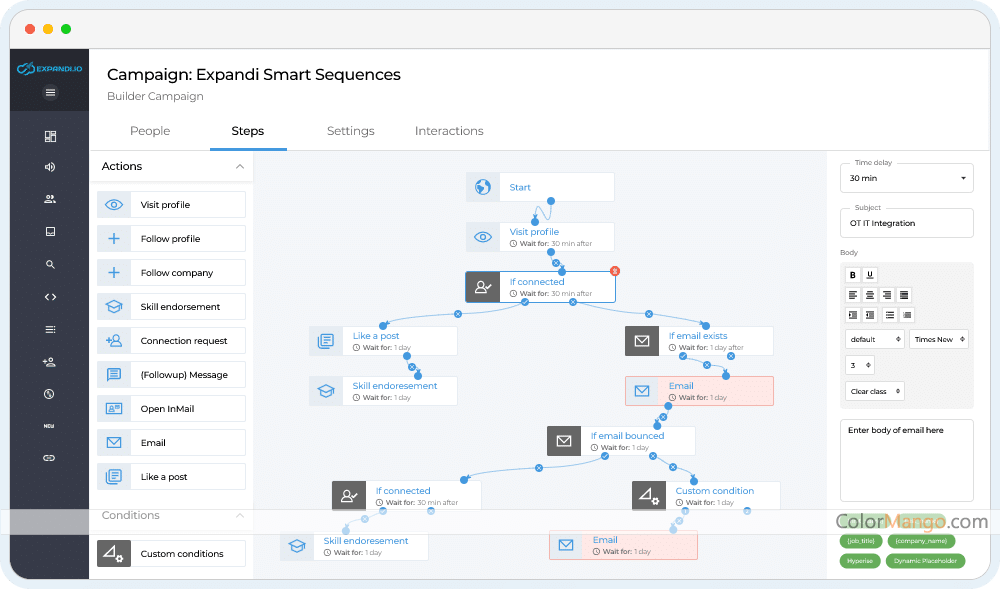The height and width of the screenshot is (589, 1000).
Task: Click the Open InMail action icon
Action: click(114, 409)
